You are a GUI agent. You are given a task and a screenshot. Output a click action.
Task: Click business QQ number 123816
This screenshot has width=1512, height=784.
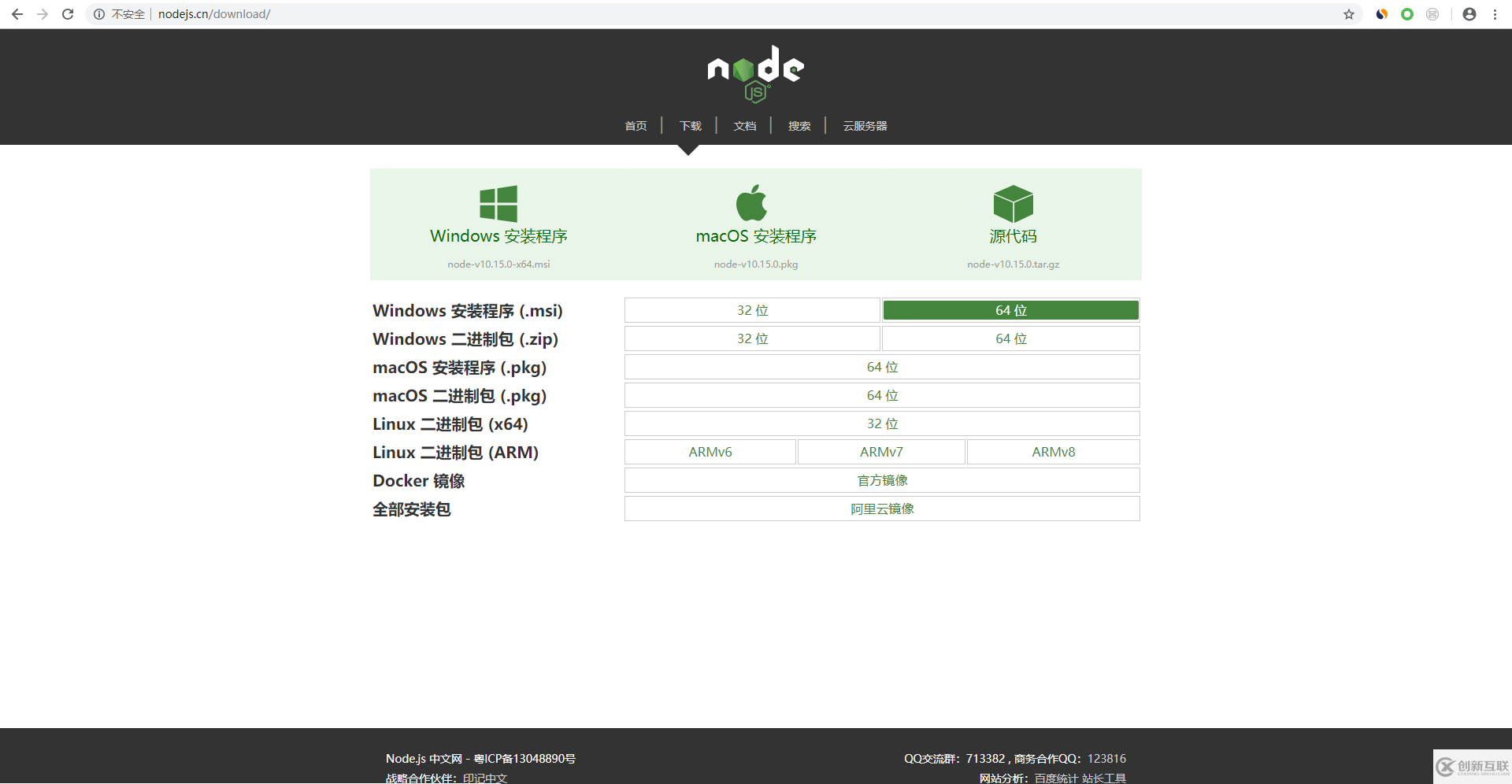point(1106,759)
